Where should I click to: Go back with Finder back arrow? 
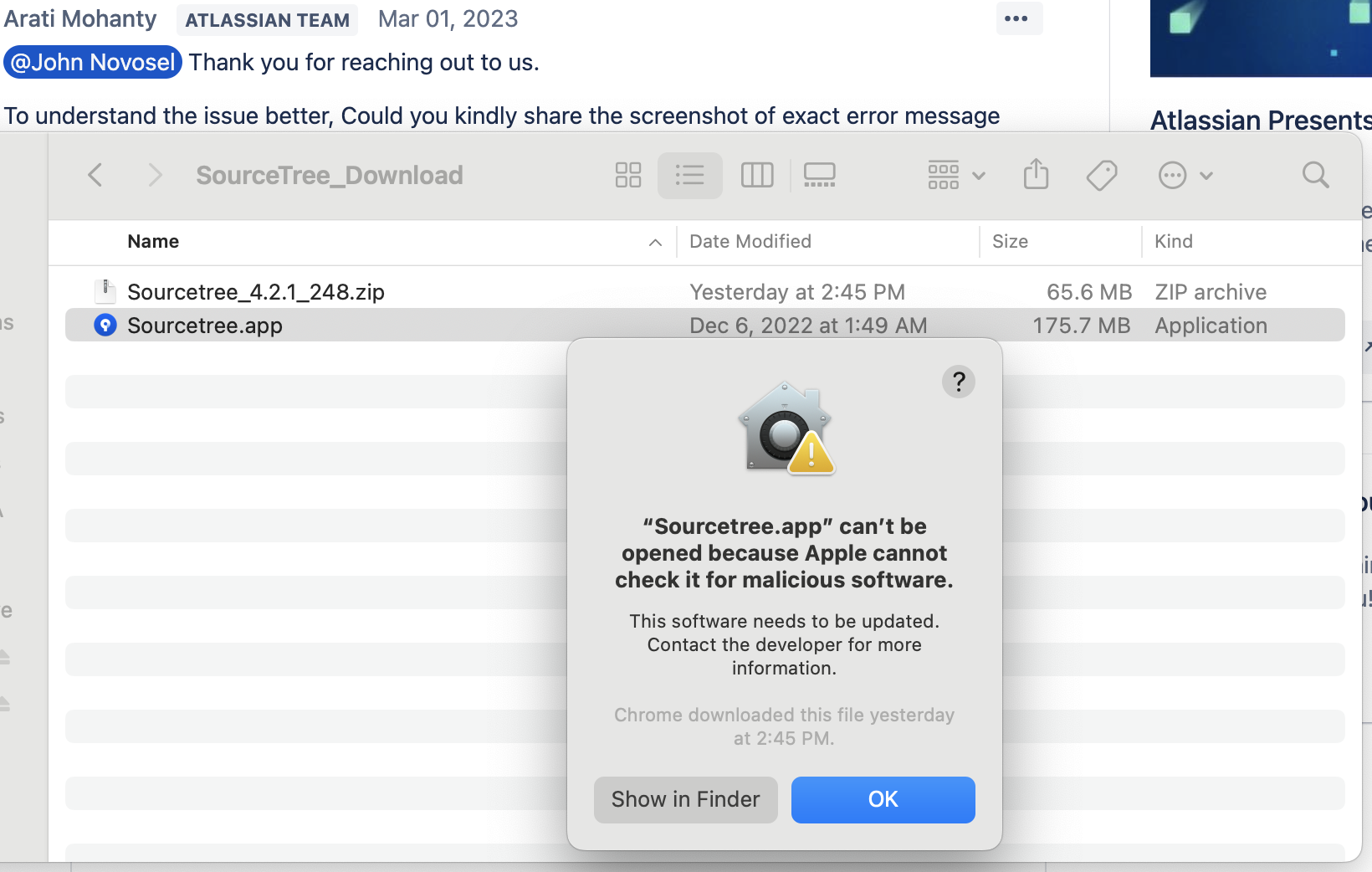click(x=95, y=175)
